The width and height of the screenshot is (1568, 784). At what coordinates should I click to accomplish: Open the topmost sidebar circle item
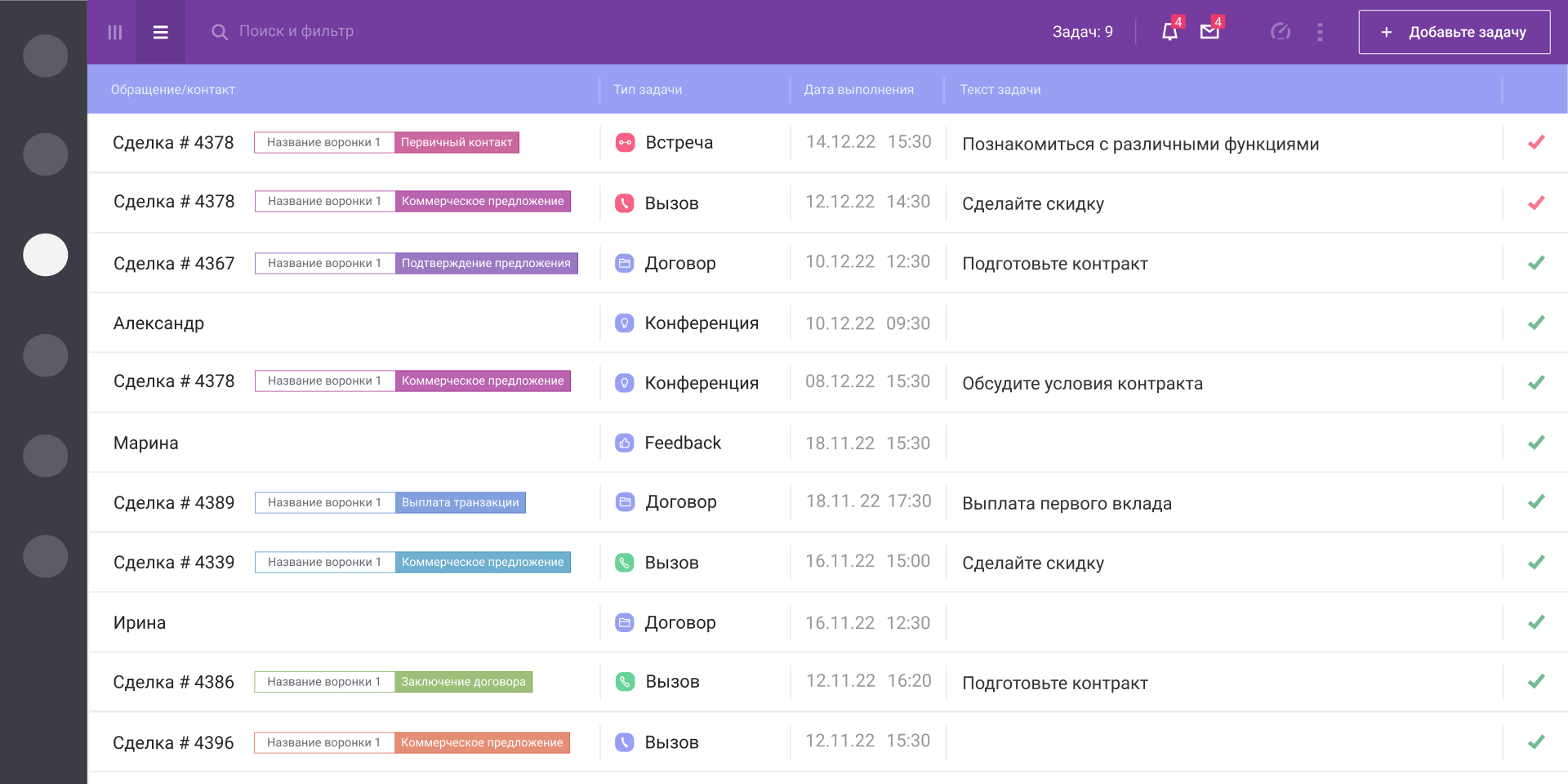(46, 56)
